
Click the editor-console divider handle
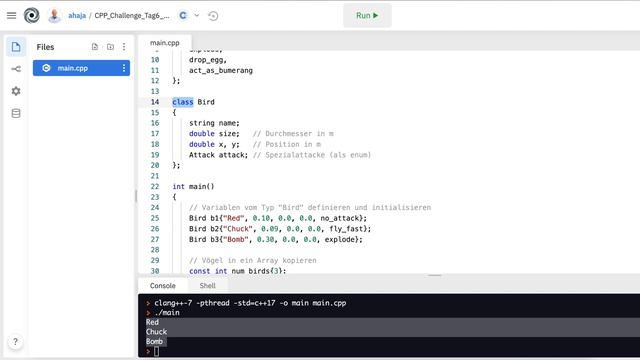pyautogui.click(x=435, y=276)
